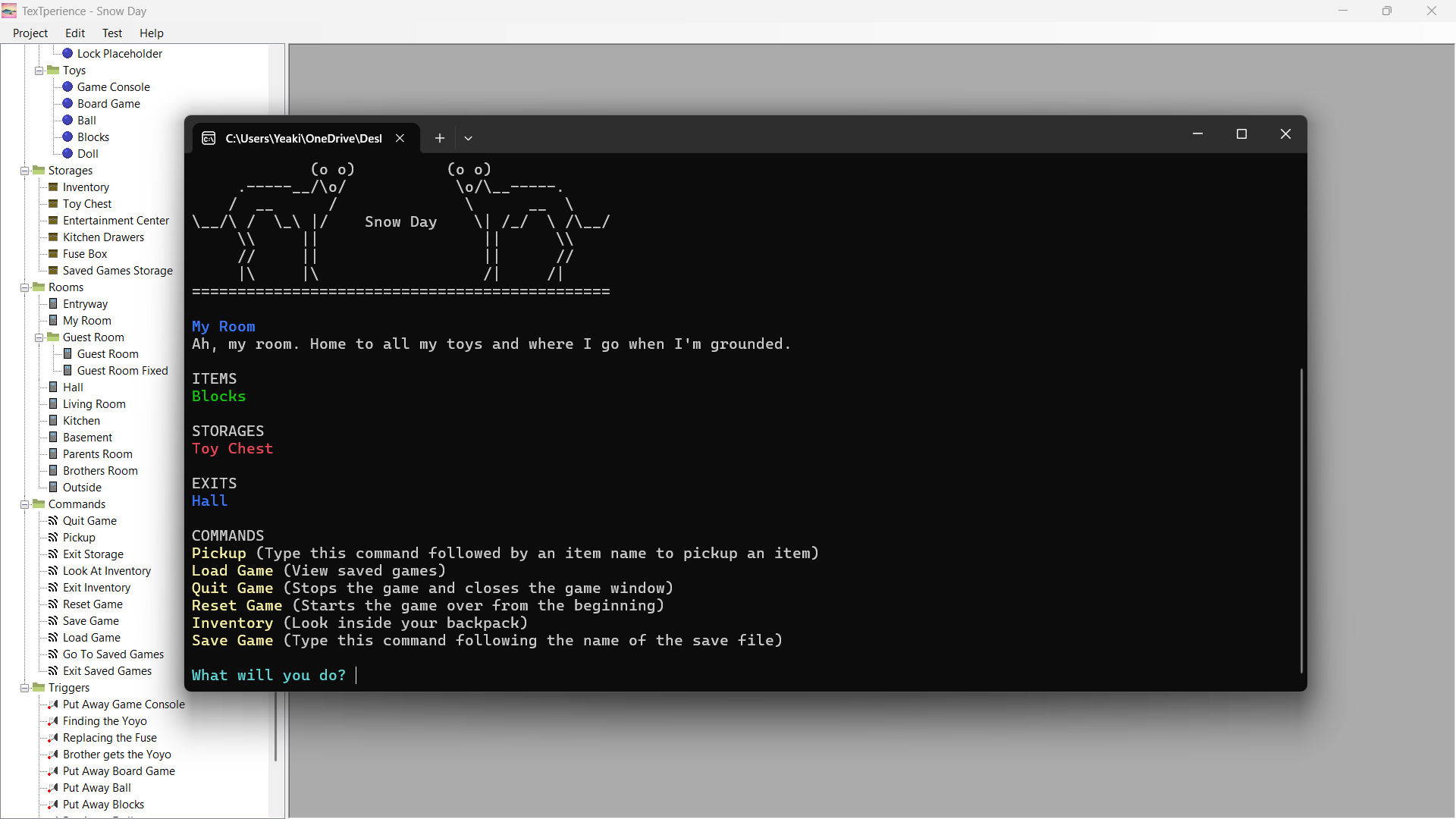Click the Quit Game command icon
Viewport: 1456px width, 819px height.
pos(53,520)
